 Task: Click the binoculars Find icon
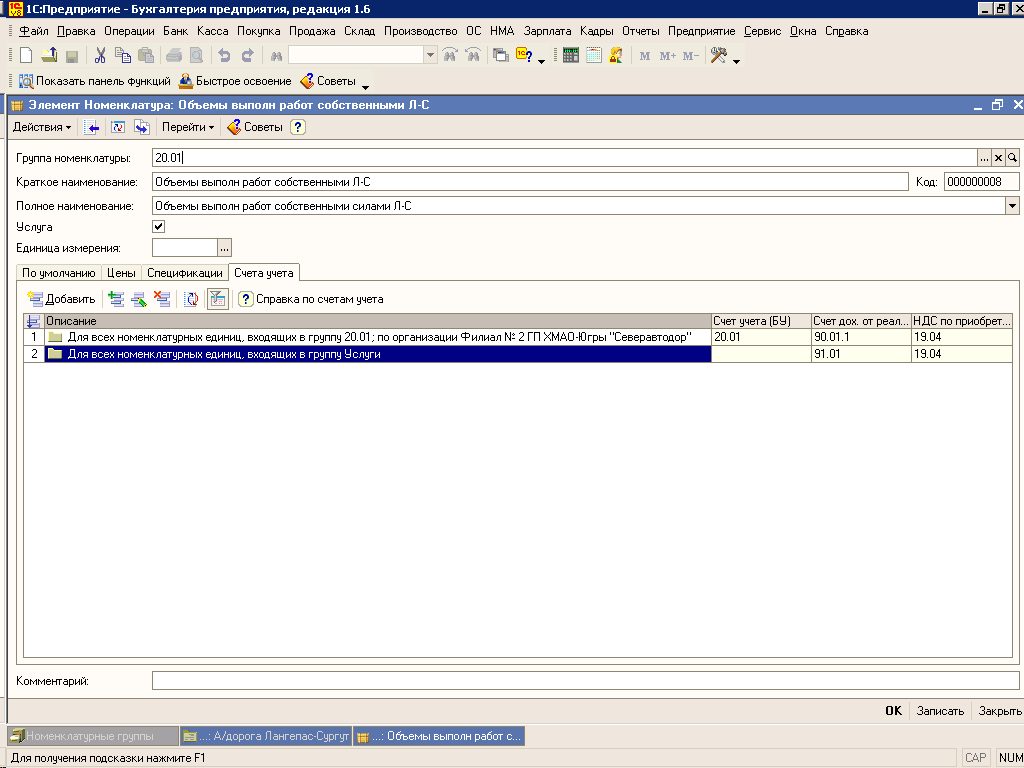click(276, 56)
